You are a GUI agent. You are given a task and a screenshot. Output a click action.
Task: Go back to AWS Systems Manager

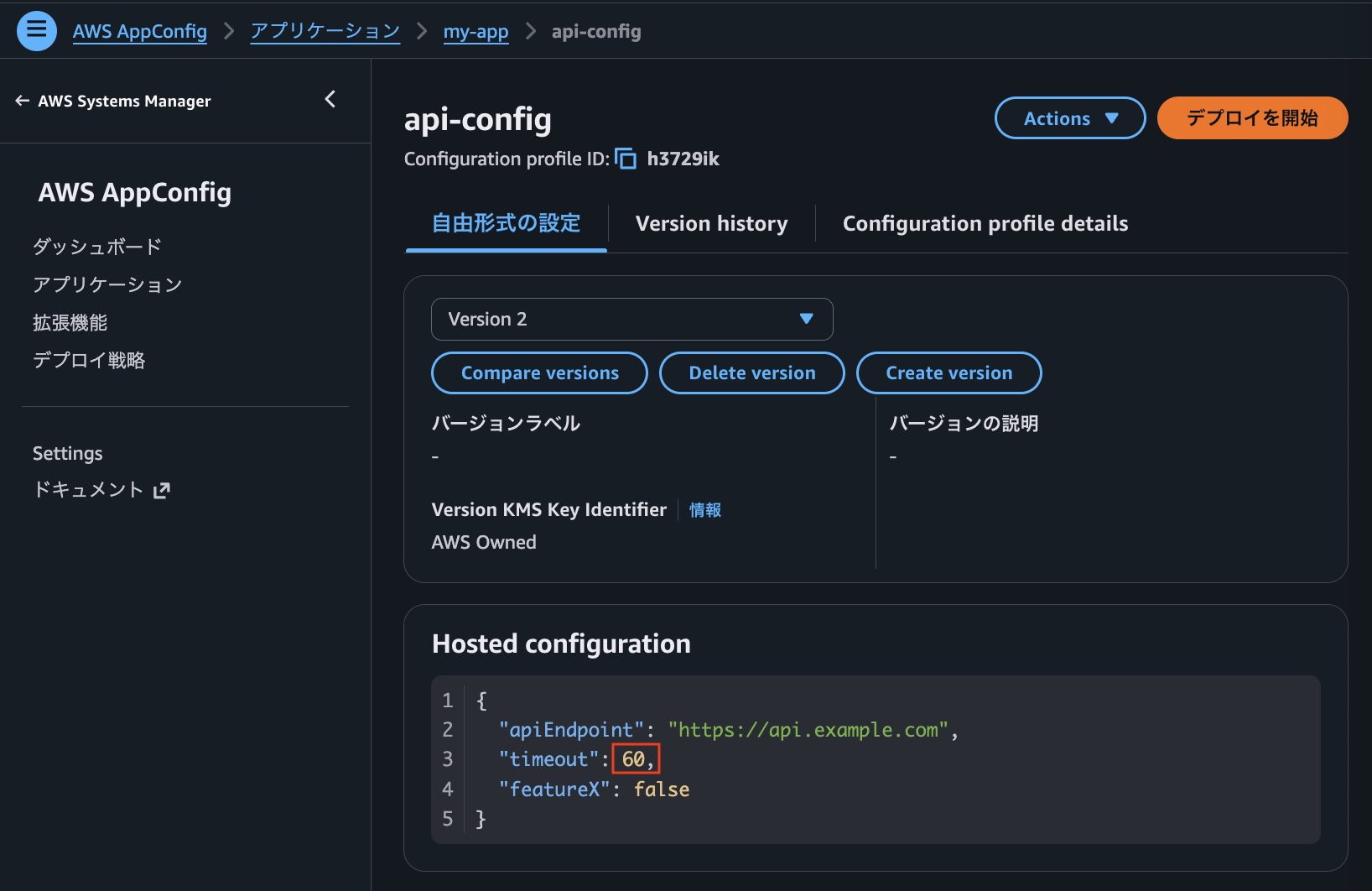coord(113,101)
